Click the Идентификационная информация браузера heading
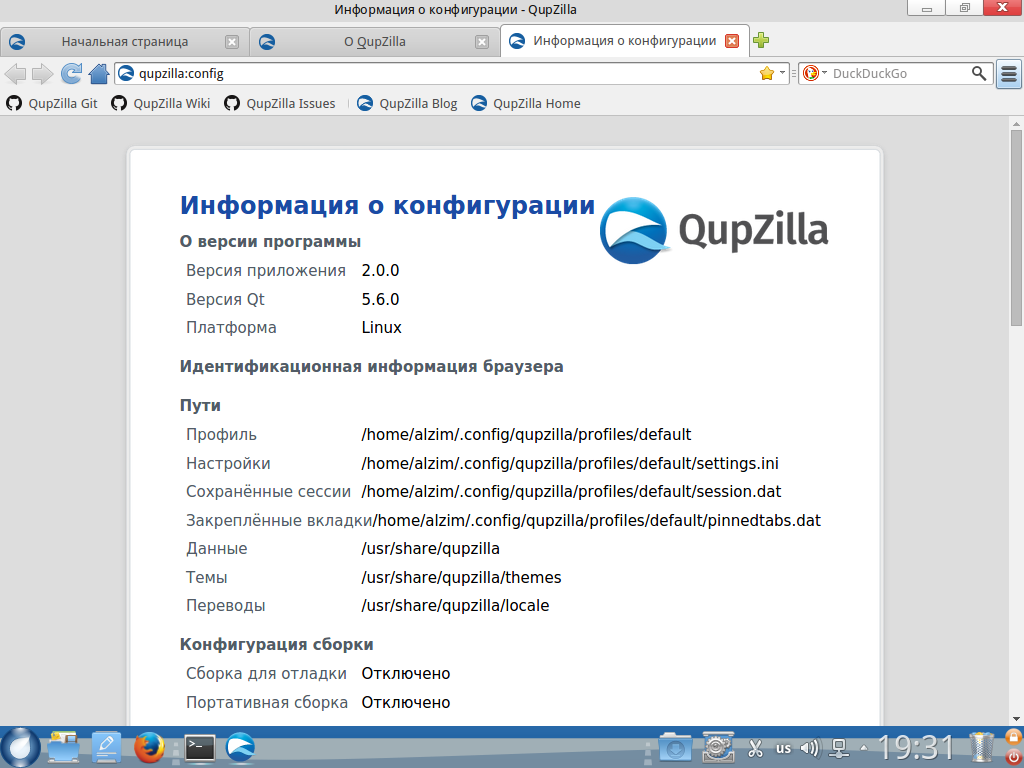Viewport: 1024px width, 768px height. 372,366
